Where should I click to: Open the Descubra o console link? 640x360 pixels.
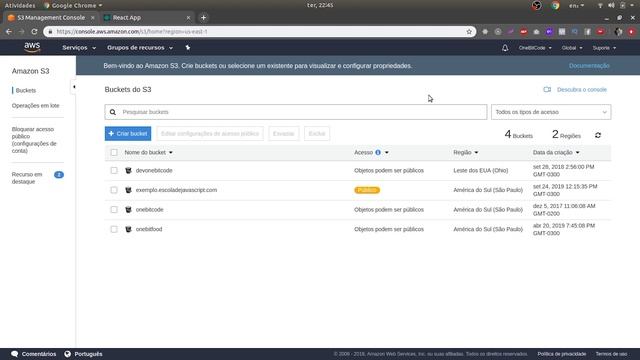pyautogui.click(x=582, y=89)
